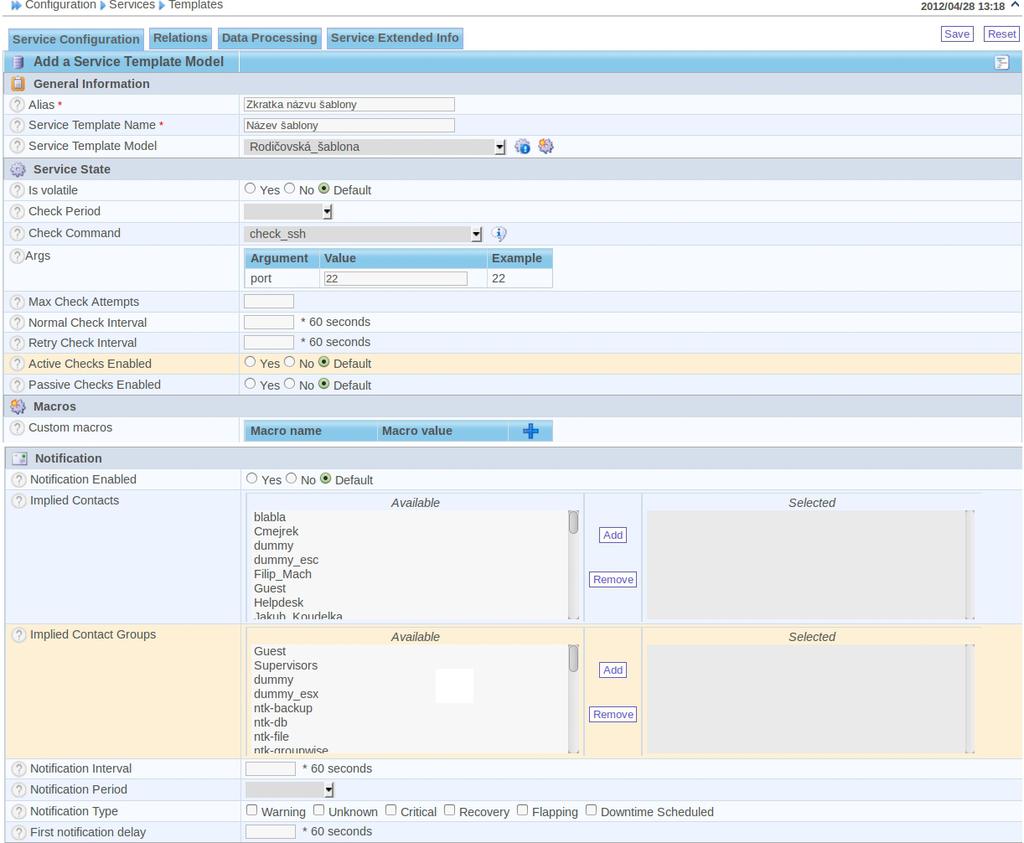The image size is (1024, 843).
Task: Go to Configuration in breadcrumb
Action: tap(61, 5)
